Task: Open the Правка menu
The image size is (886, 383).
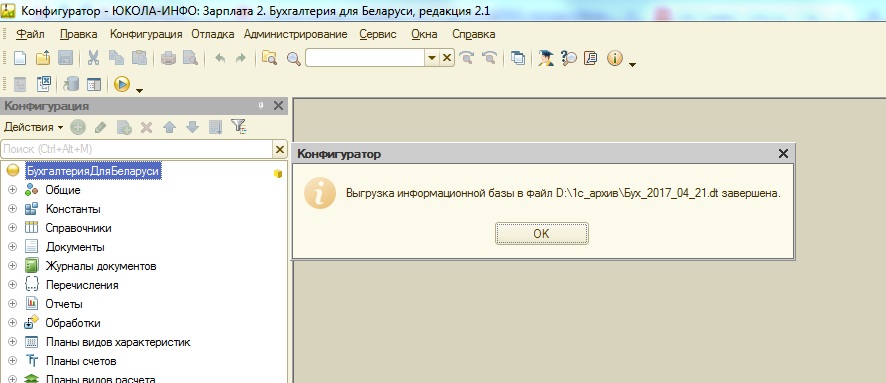Action: point(79,34)
